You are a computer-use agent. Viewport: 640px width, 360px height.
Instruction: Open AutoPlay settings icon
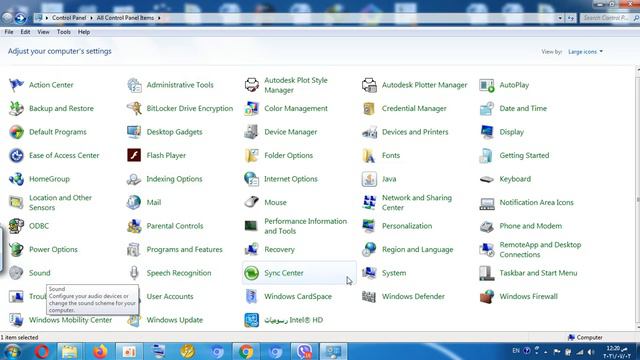[x=487, y=85]
